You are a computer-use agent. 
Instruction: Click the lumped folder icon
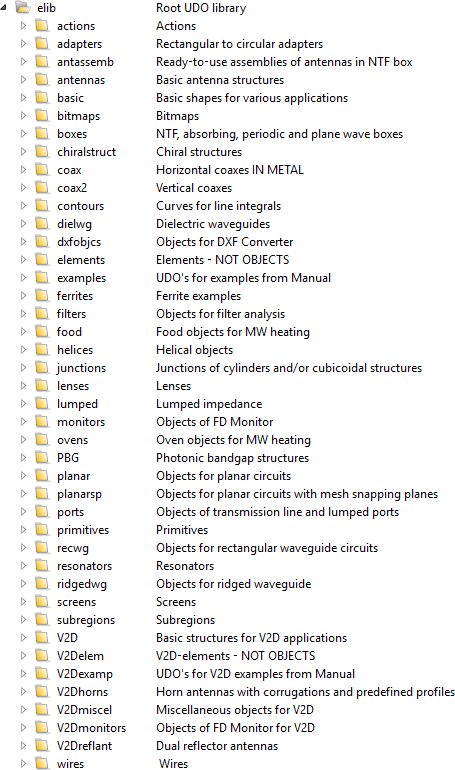(42, 404)
